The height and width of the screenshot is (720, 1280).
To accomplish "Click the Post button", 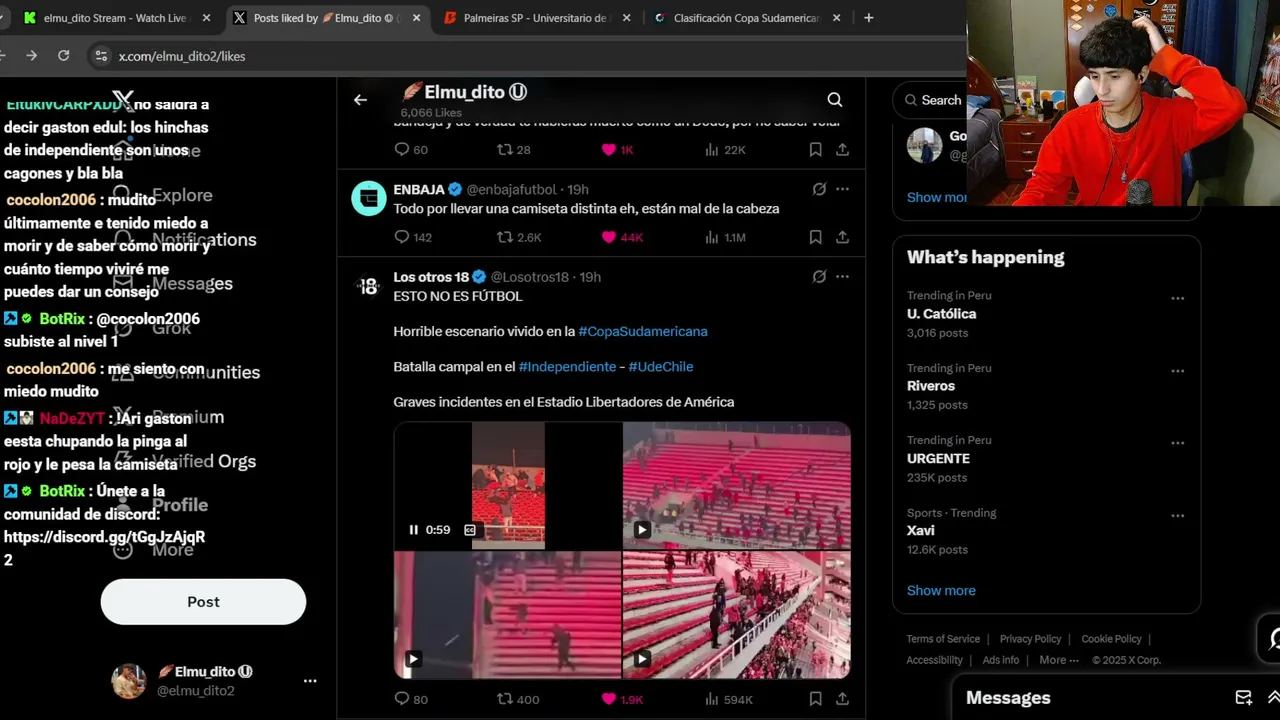I will [203, 602].
